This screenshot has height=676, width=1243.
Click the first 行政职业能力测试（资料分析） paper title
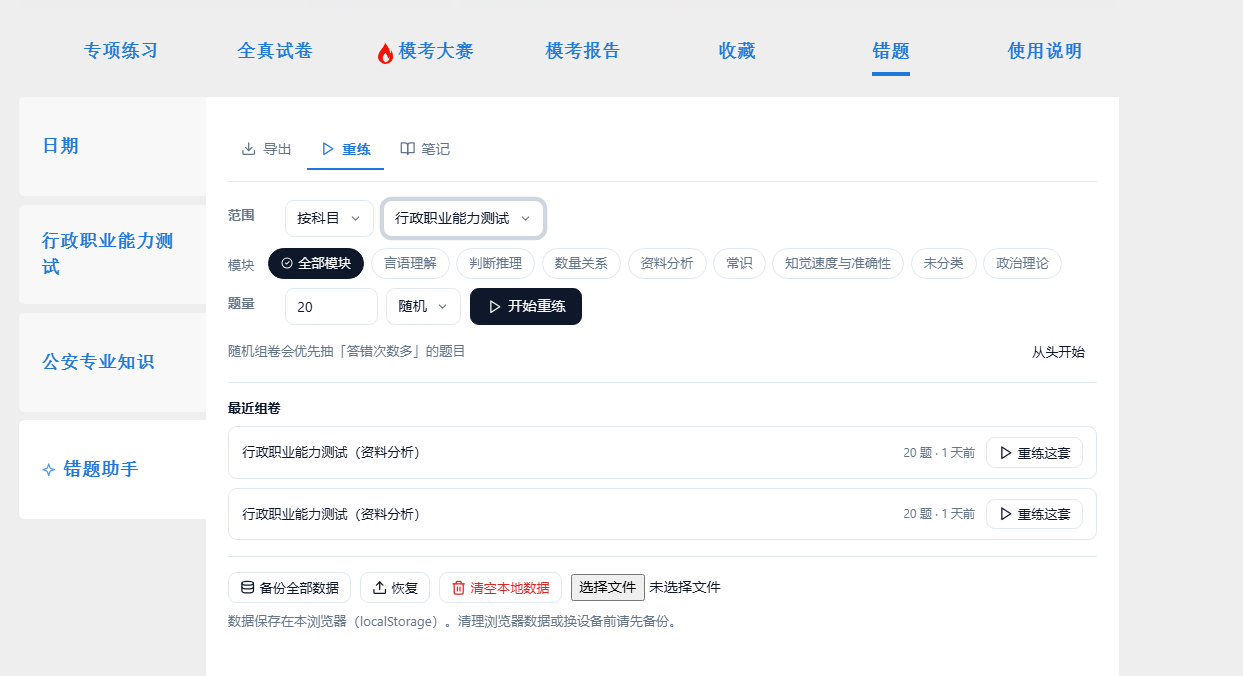(331, 453)
